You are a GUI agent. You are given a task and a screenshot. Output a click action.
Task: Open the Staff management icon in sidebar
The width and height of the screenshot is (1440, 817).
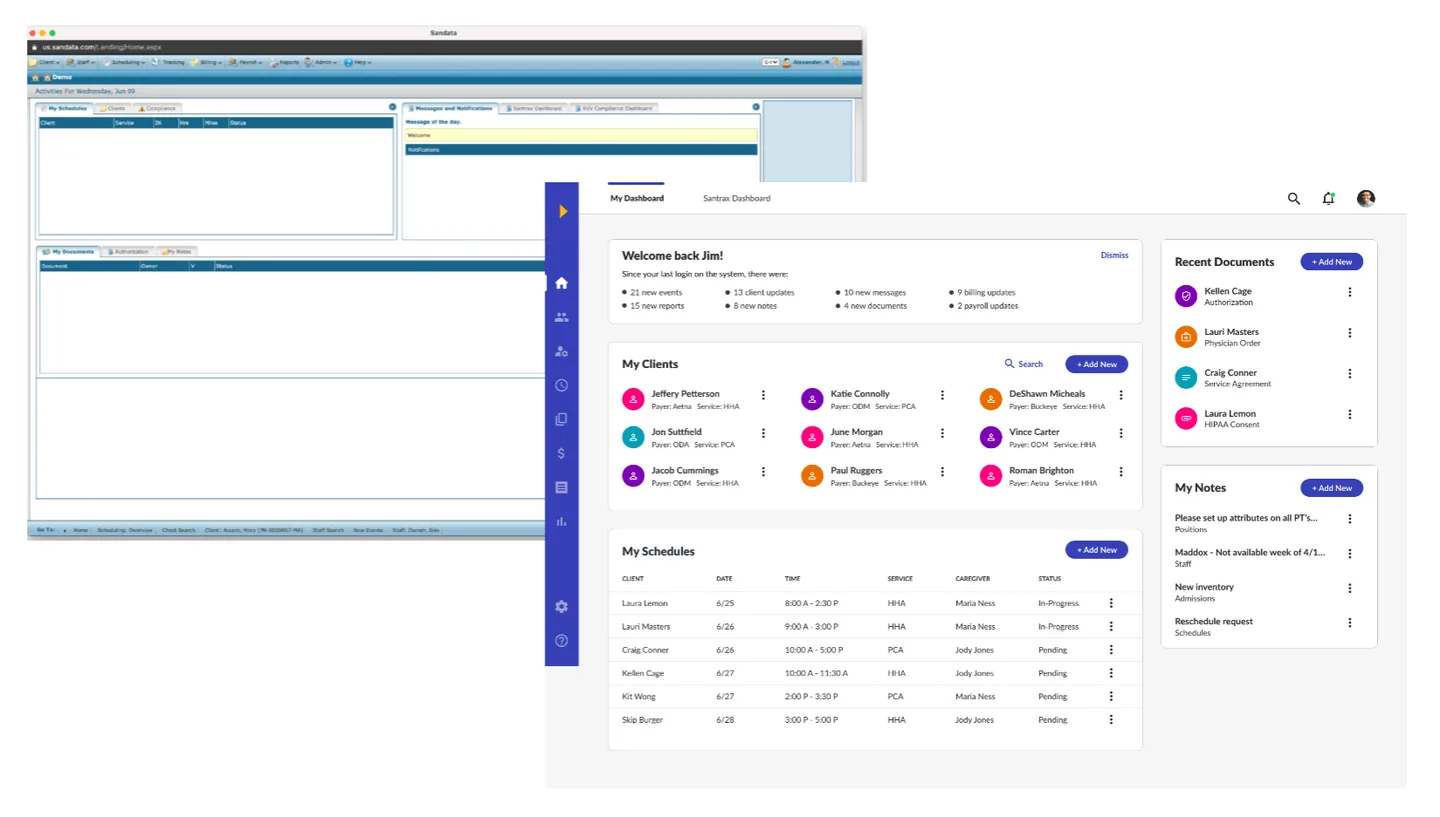point(561,351)
